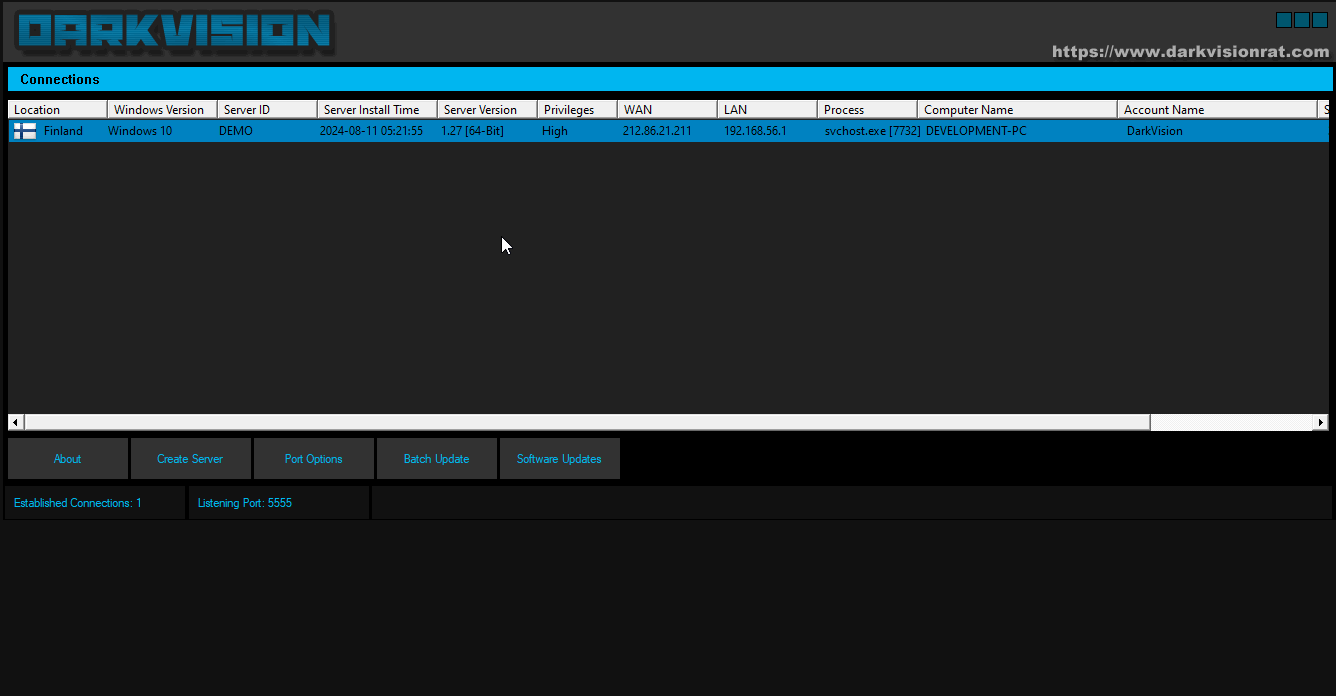Sort by Computer Name column header
This screenshot has width=1336, height=696.
[x=1017, y=109]
